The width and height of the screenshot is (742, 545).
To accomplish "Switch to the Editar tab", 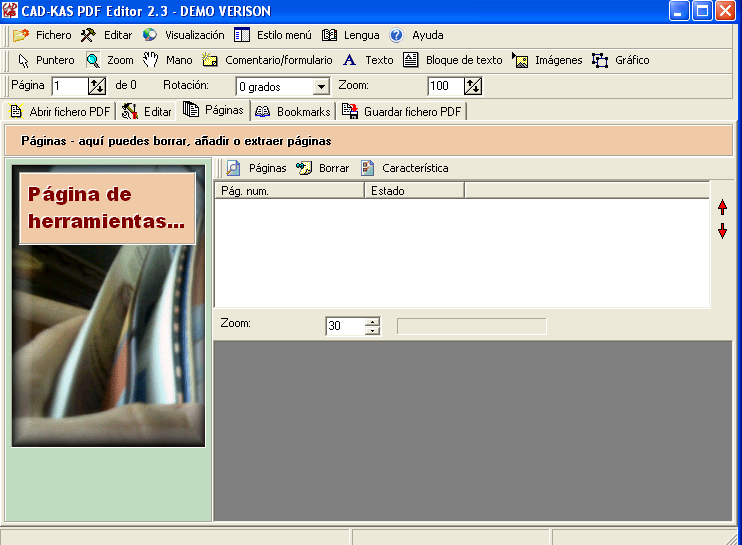I will click(x=146, y=112).
